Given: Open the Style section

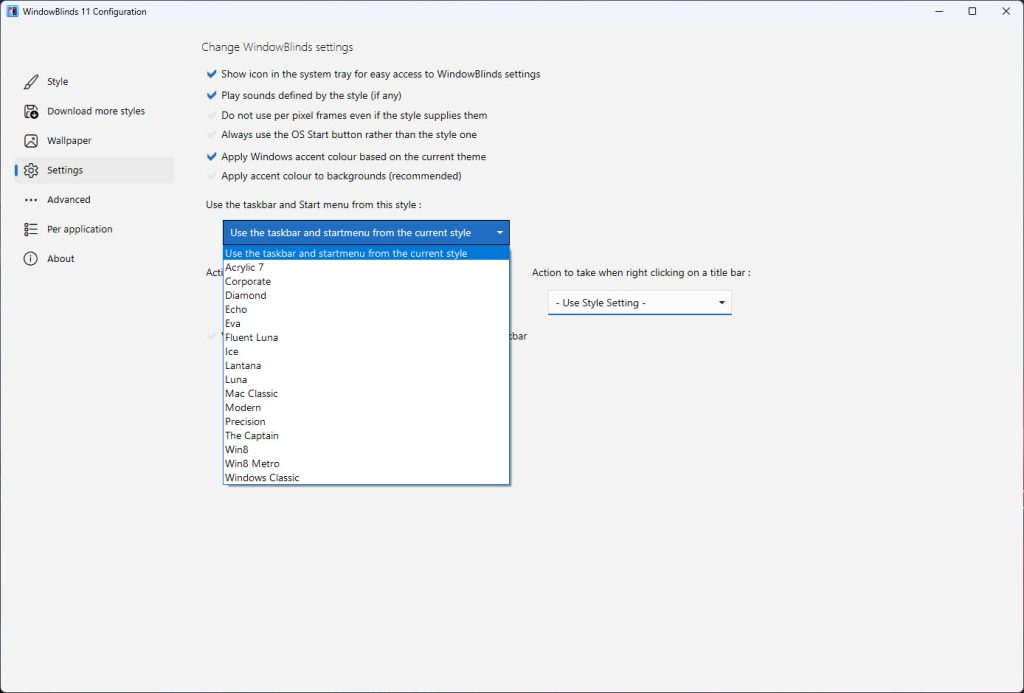Looking at the screenshot, I should [x=94, y=82].
